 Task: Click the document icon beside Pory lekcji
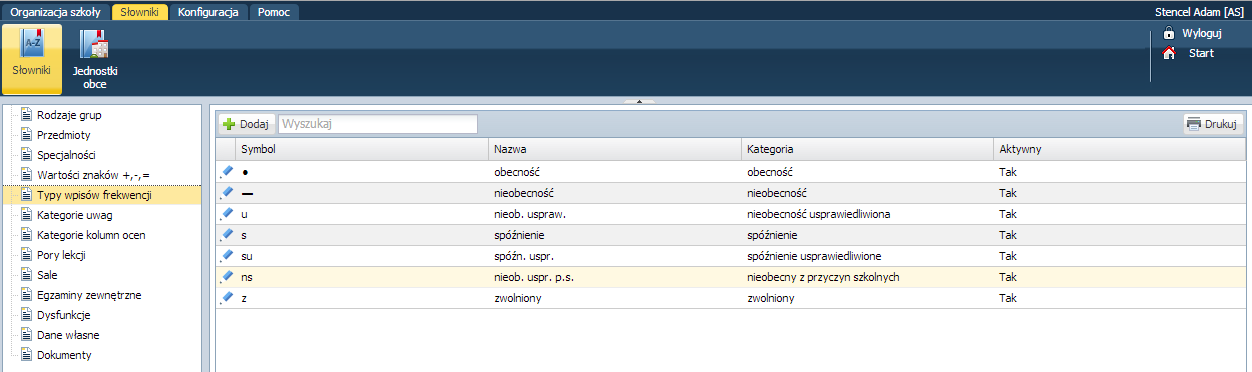coord(27,255)
